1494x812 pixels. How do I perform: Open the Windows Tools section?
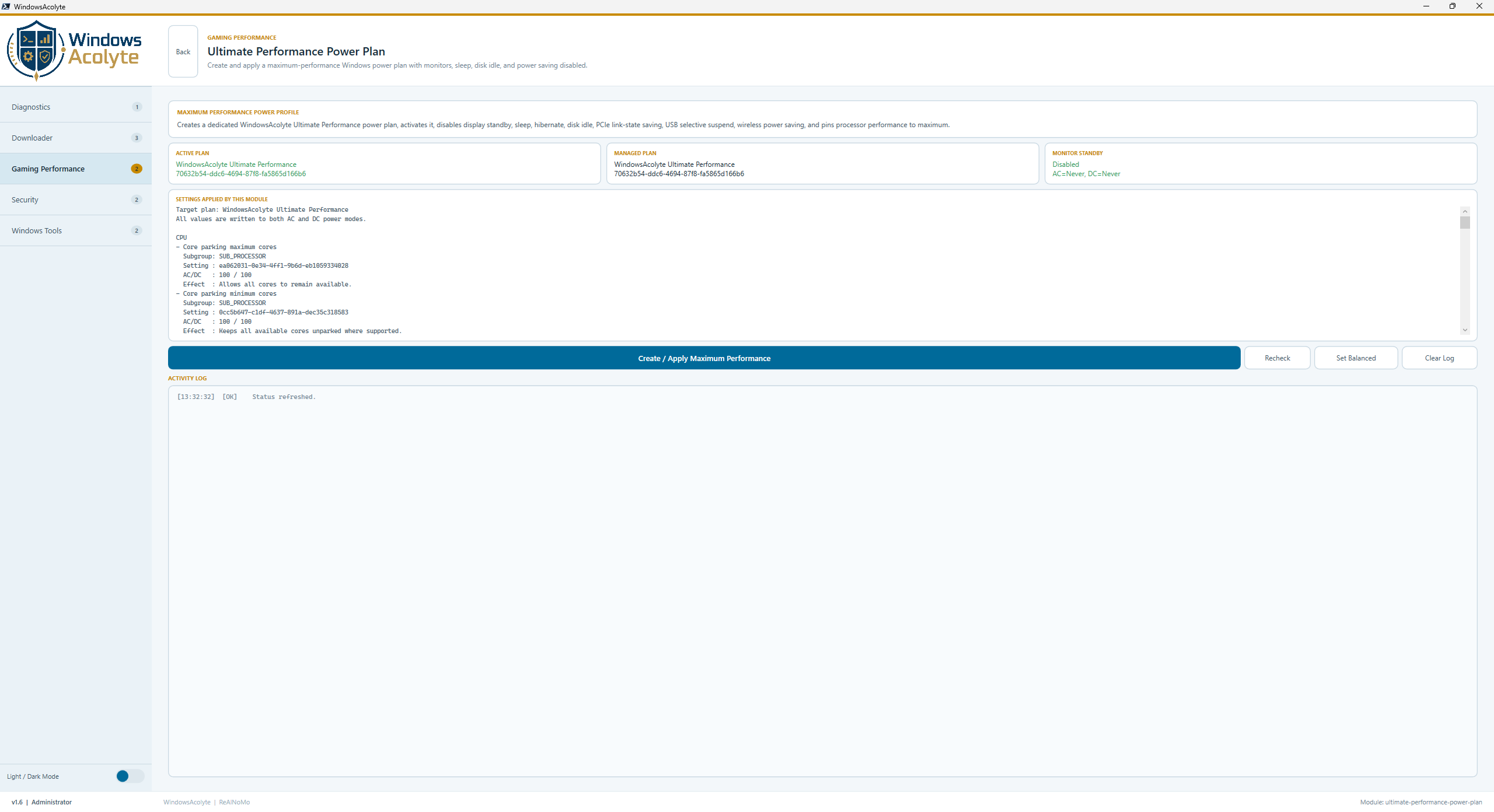(x=76, y=230)
